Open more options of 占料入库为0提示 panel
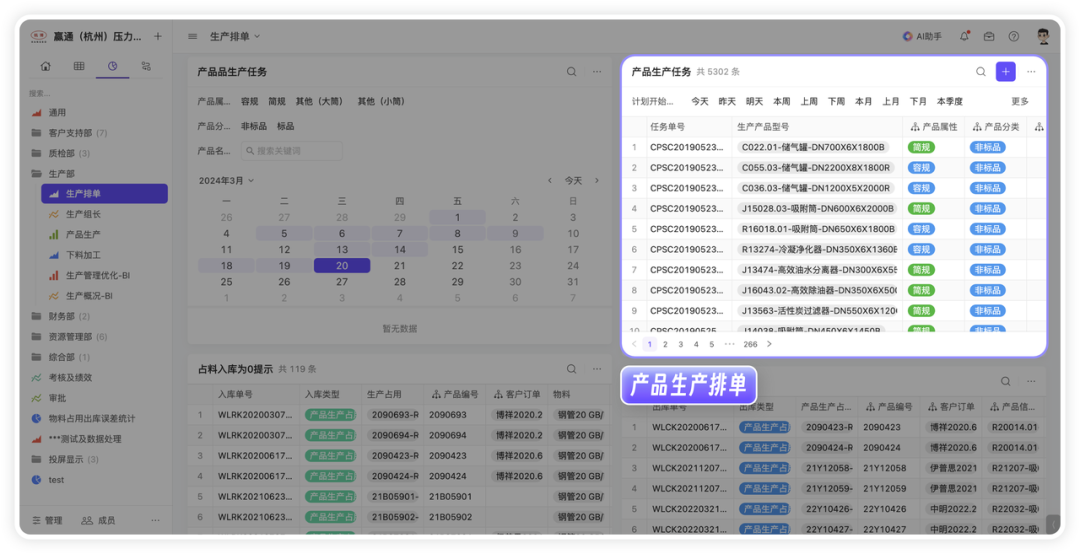This screenshot has width=1080, height=554. coord(597,369)
